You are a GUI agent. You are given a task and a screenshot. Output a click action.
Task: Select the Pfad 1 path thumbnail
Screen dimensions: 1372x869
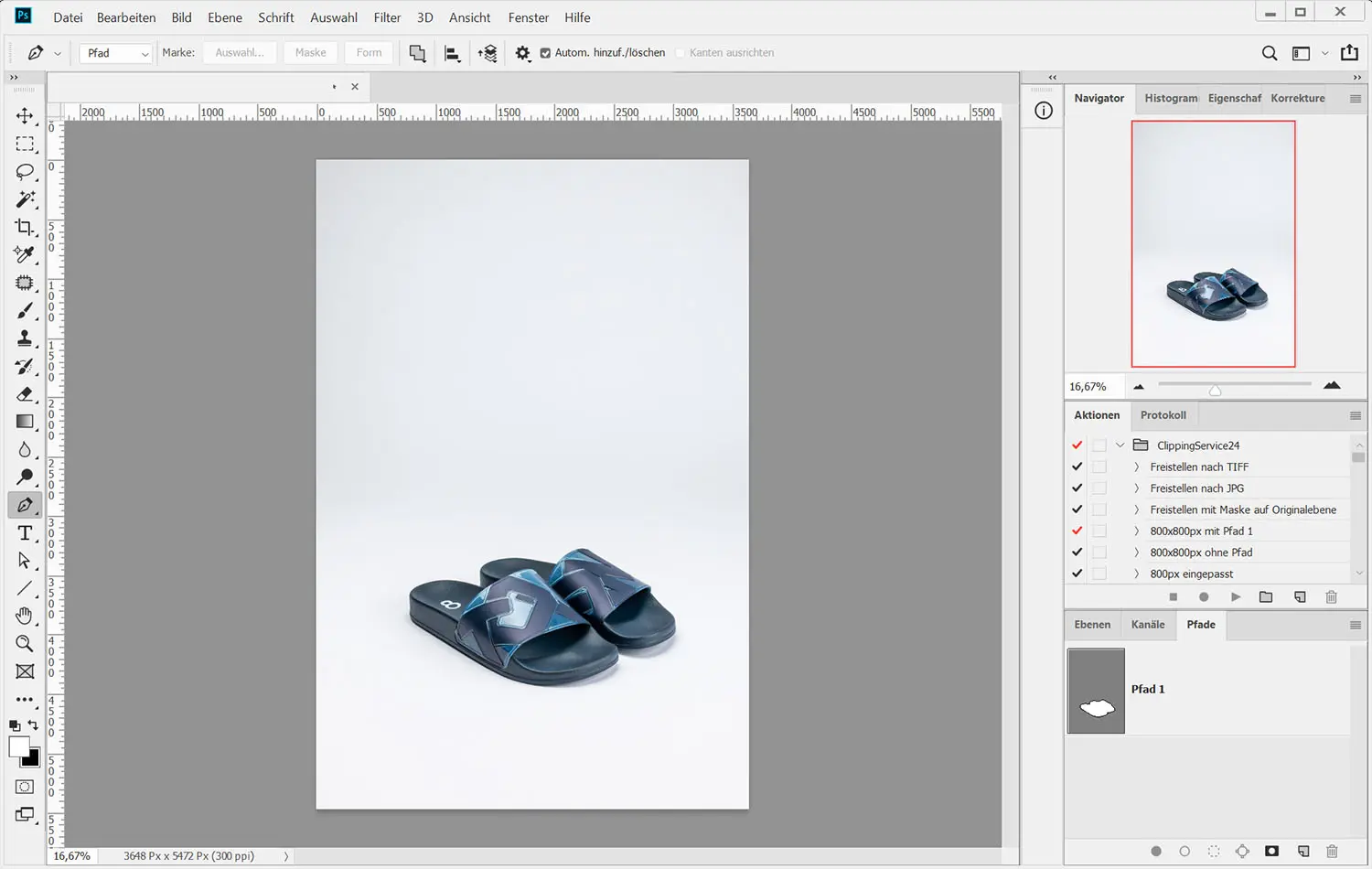(1096, 691)
